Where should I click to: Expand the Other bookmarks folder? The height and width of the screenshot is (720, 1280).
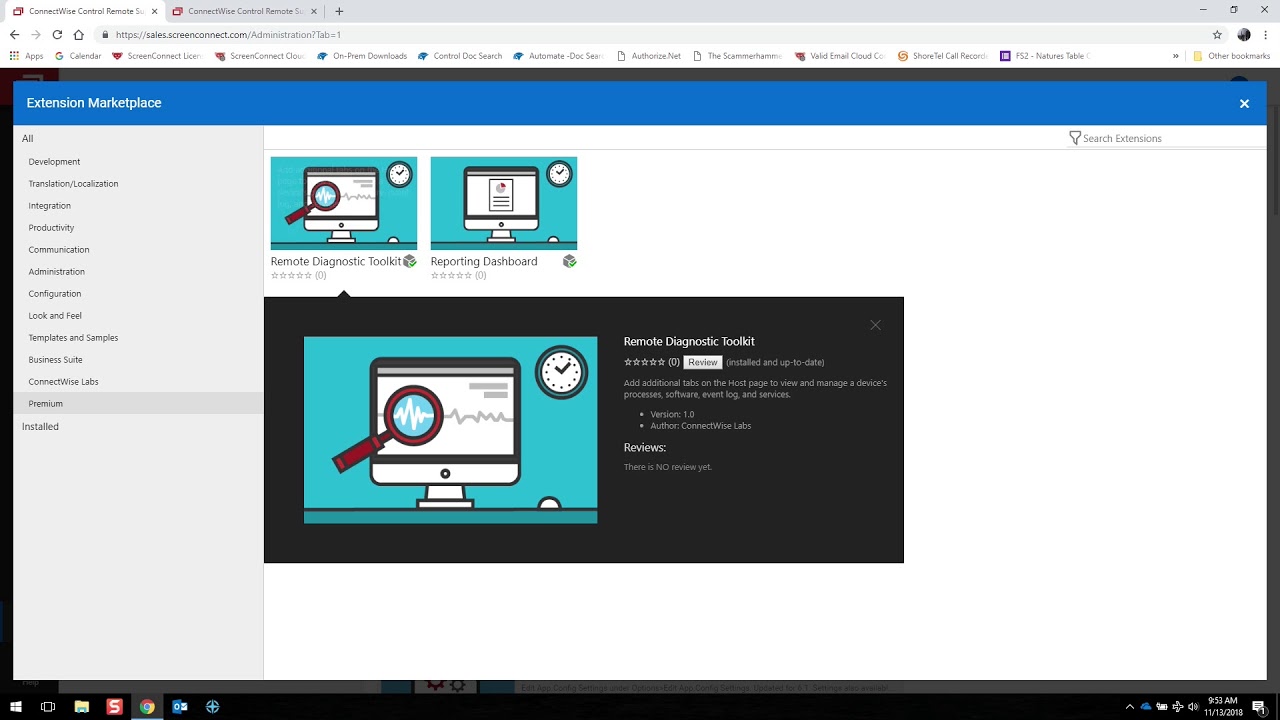click(x=1231, y=56)
